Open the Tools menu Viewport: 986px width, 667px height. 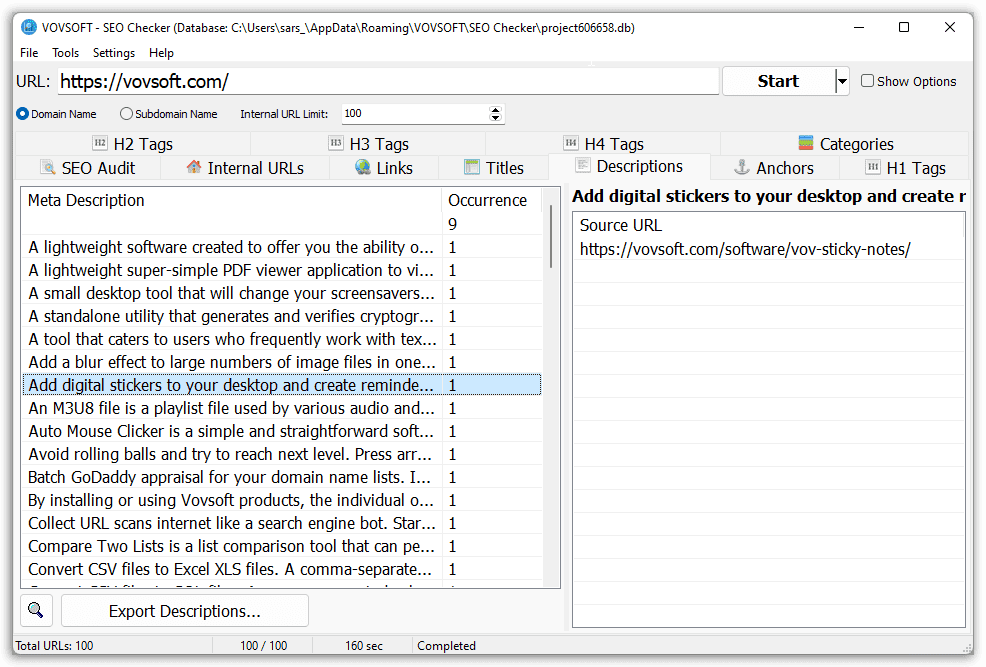[x=65, y=53]
